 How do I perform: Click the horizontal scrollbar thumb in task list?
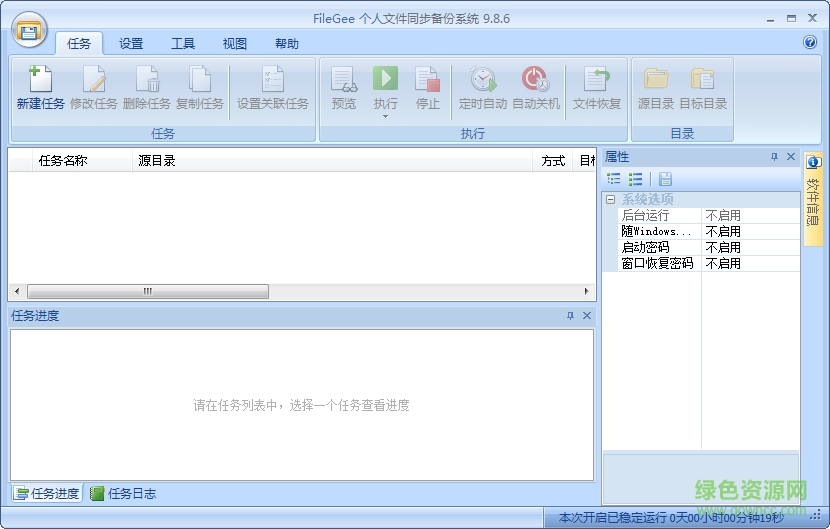[148, 291]
